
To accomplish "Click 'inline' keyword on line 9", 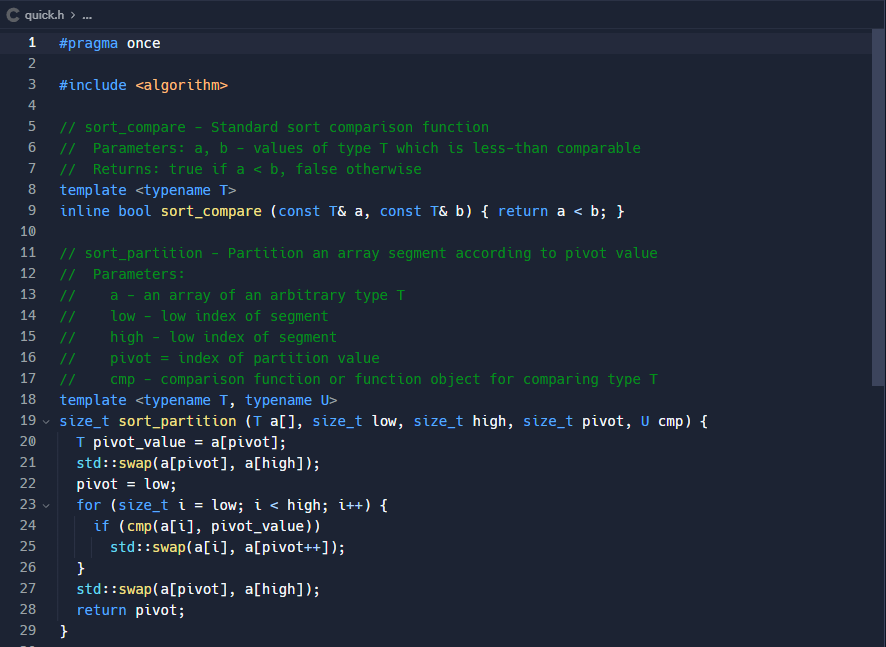I will pos(85,211).
